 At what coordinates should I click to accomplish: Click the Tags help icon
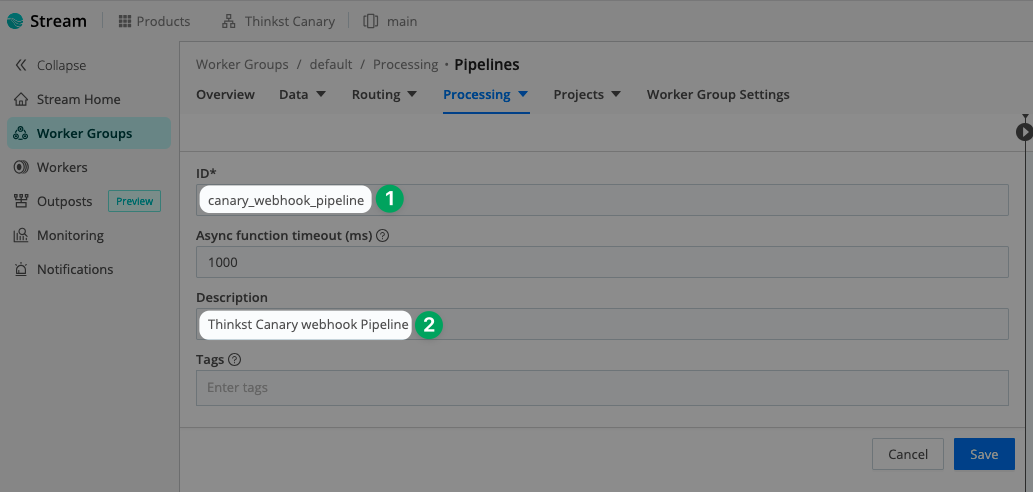(234, 360)
